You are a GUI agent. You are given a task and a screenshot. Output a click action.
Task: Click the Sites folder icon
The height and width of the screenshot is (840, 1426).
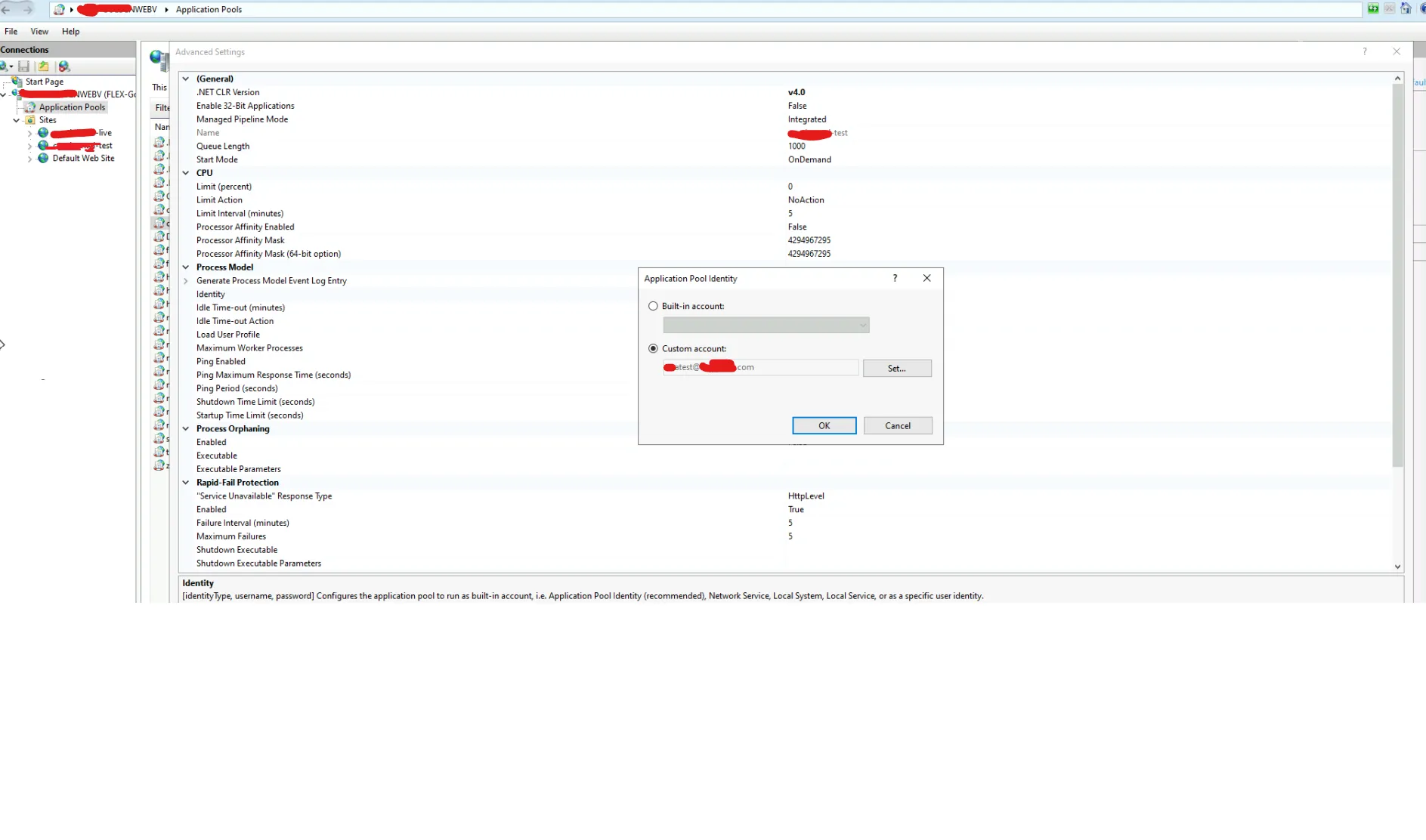[30, 120]
